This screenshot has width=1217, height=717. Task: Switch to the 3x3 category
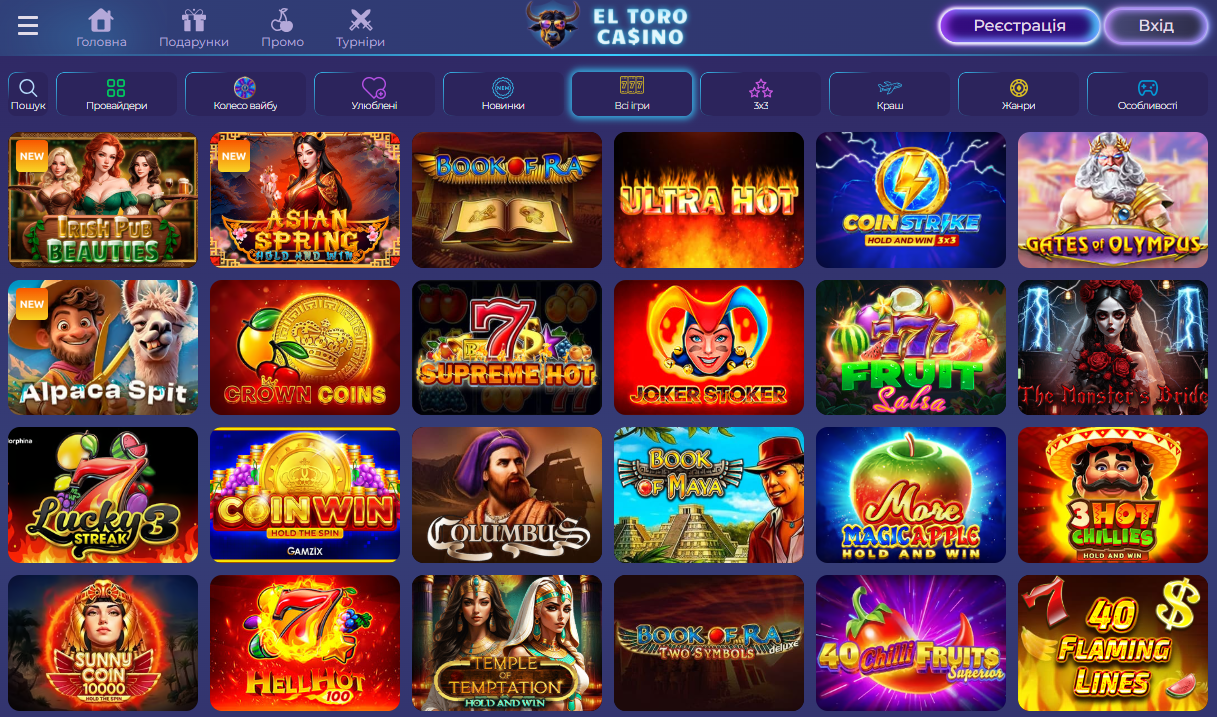tap(761, 94)
